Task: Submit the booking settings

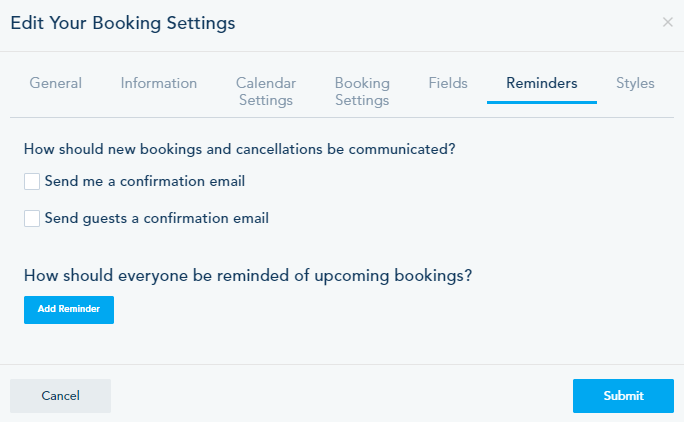Action: pos(623,396)
